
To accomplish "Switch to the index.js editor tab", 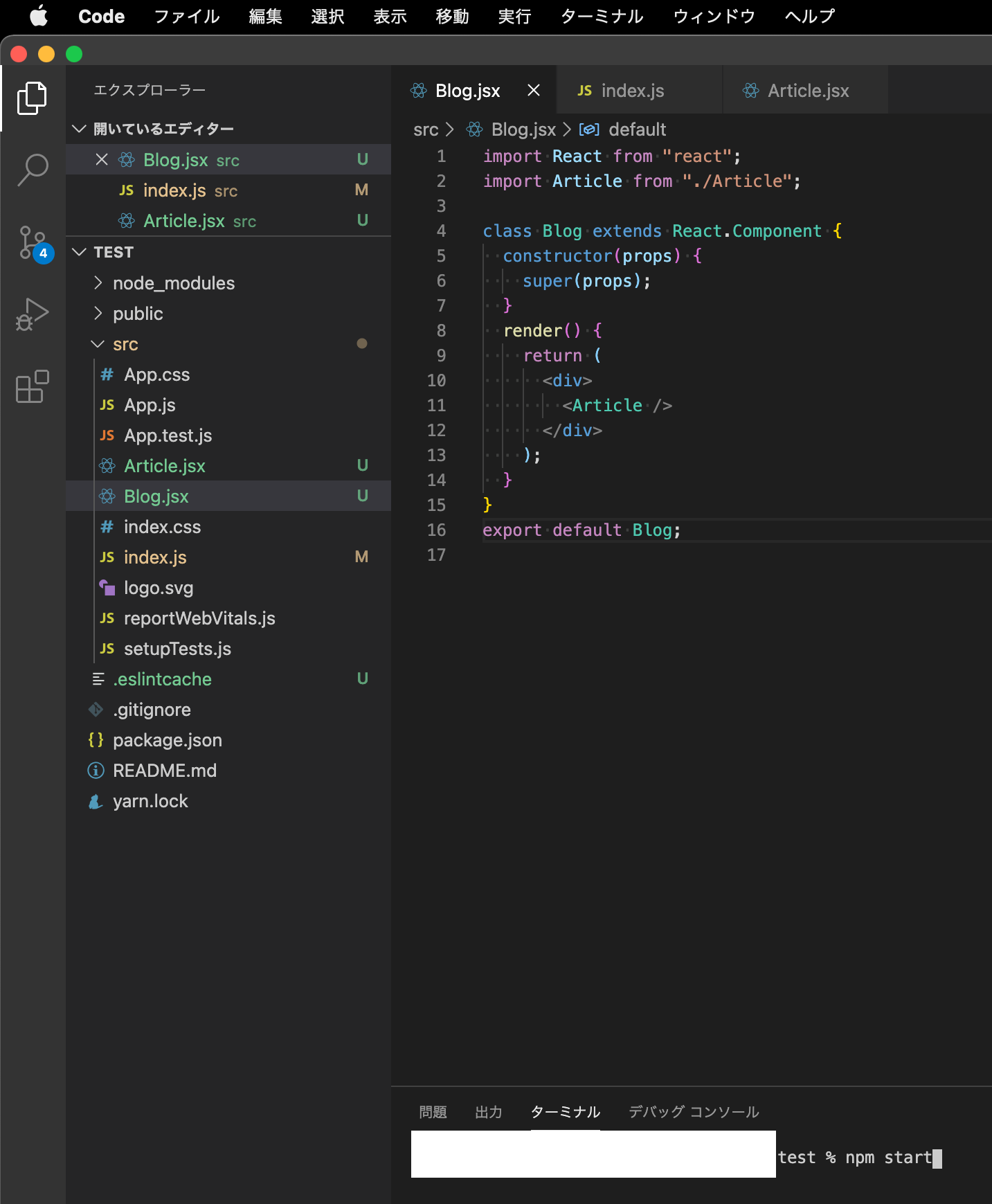I will [x=639, y=90].
